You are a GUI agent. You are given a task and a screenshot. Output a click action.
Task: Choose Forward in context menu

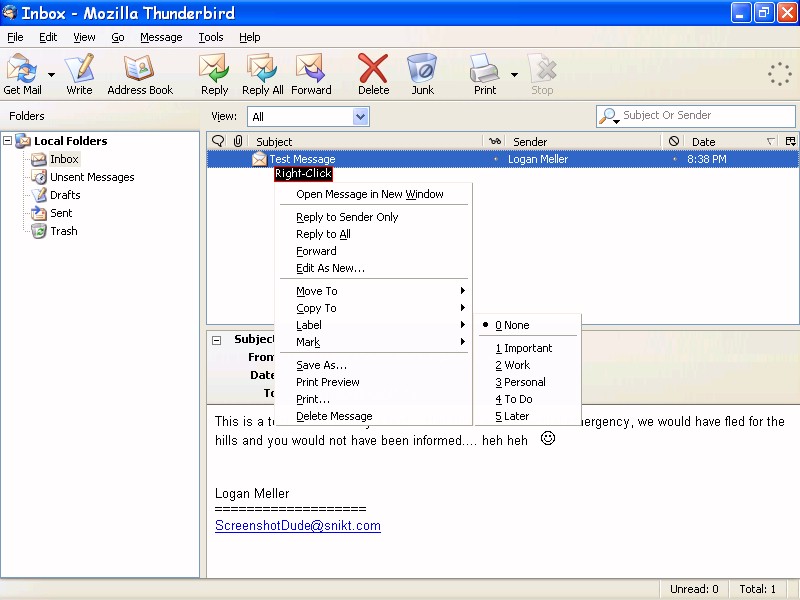coord(373,251)
